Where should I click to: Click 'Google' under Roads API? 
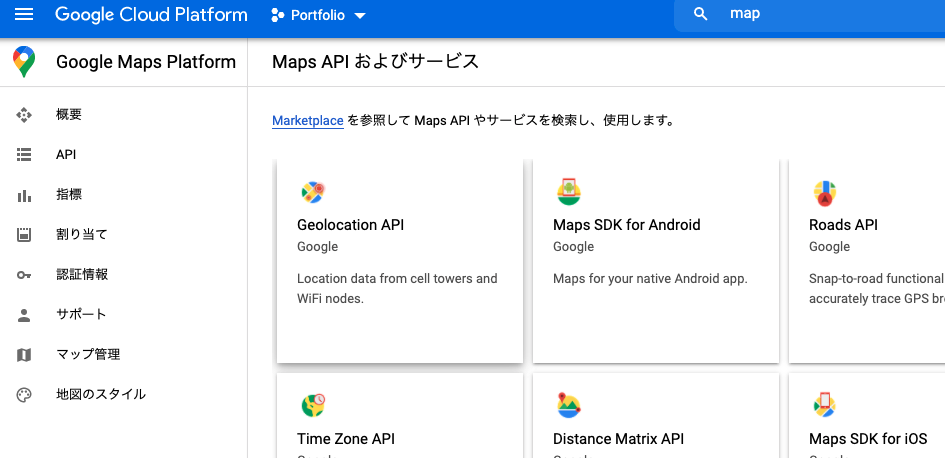pyautogui.click(x=829, y=246)
